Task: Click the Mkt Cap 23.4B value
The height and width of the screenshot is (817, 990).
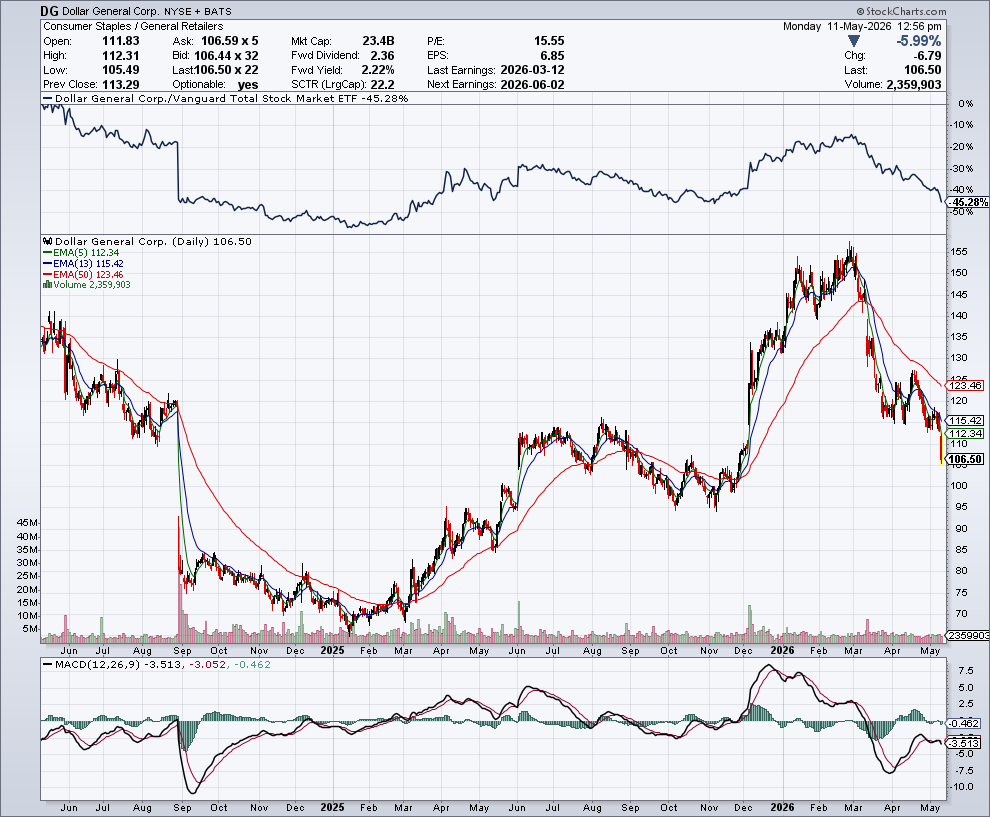Action: pos(378,41)
